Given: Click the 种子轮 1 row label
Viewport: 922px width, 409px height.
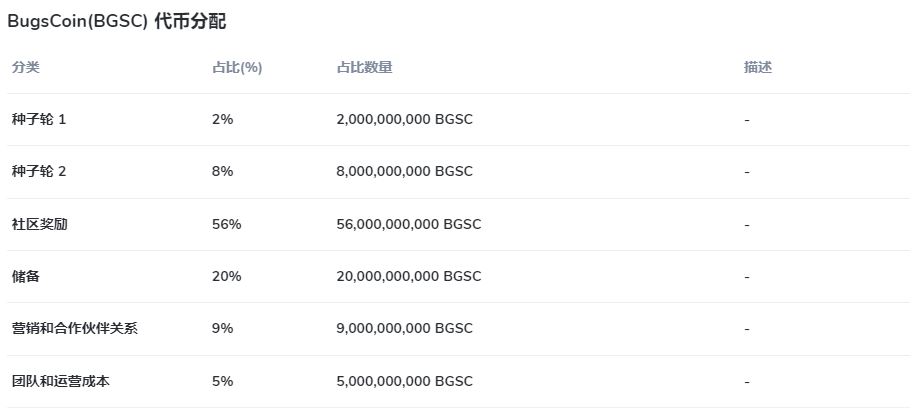Looking at the screenshot, I should tap(39, 119).
